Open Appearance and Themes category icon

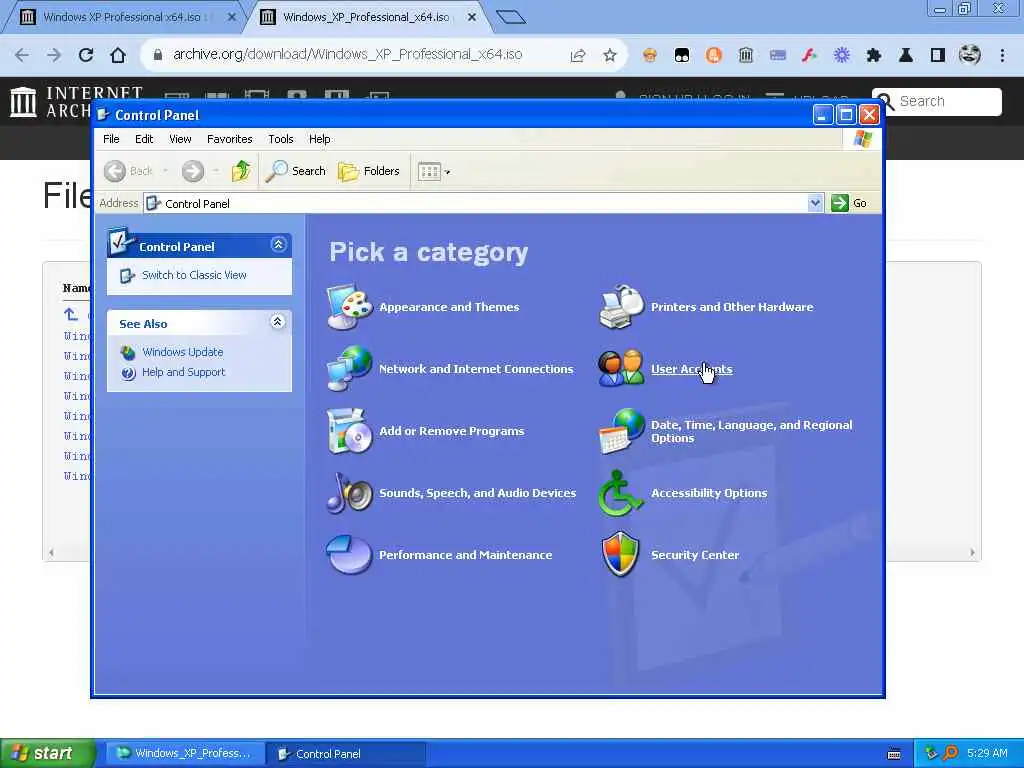[x=349, y=306]
